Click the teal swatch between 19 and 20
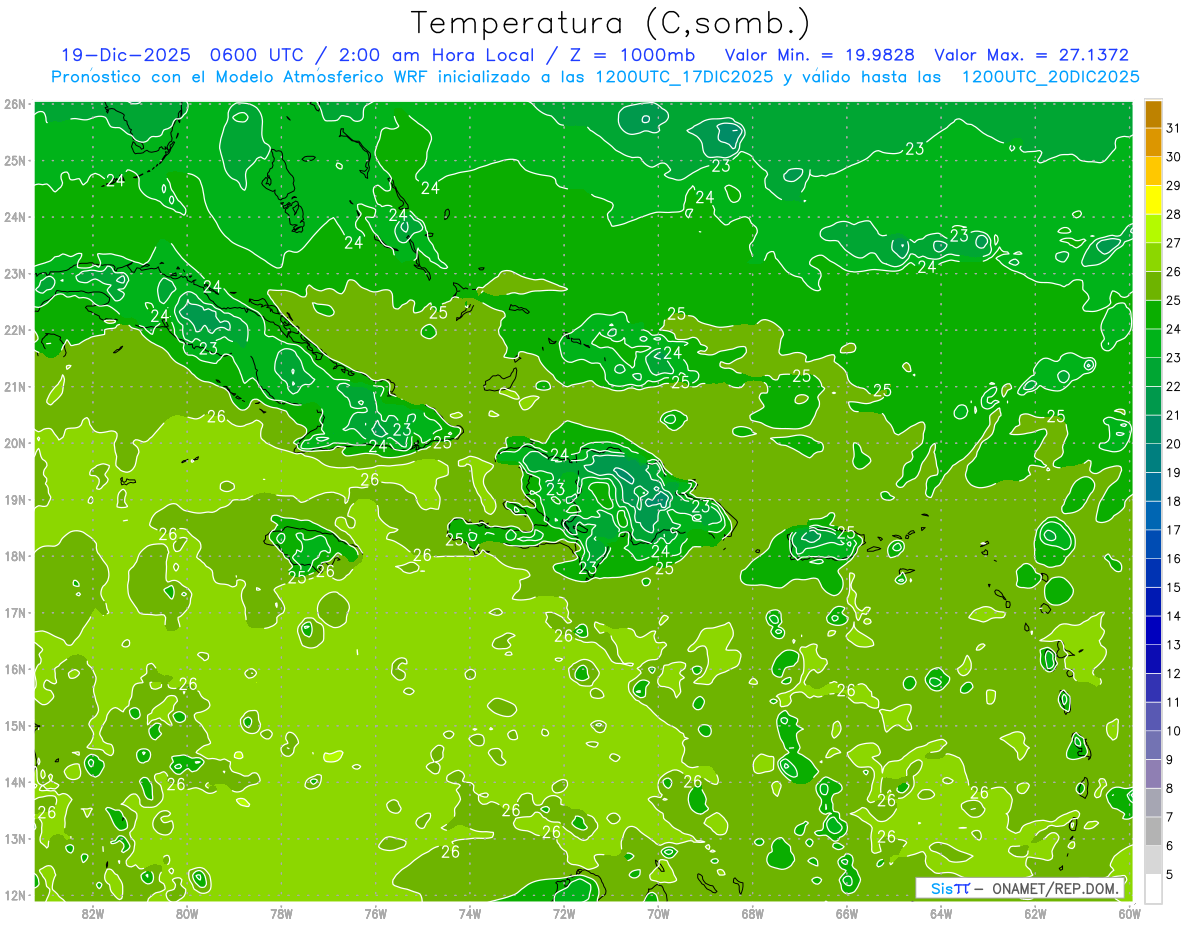 pyautogui.click(x=1153, y=458)
